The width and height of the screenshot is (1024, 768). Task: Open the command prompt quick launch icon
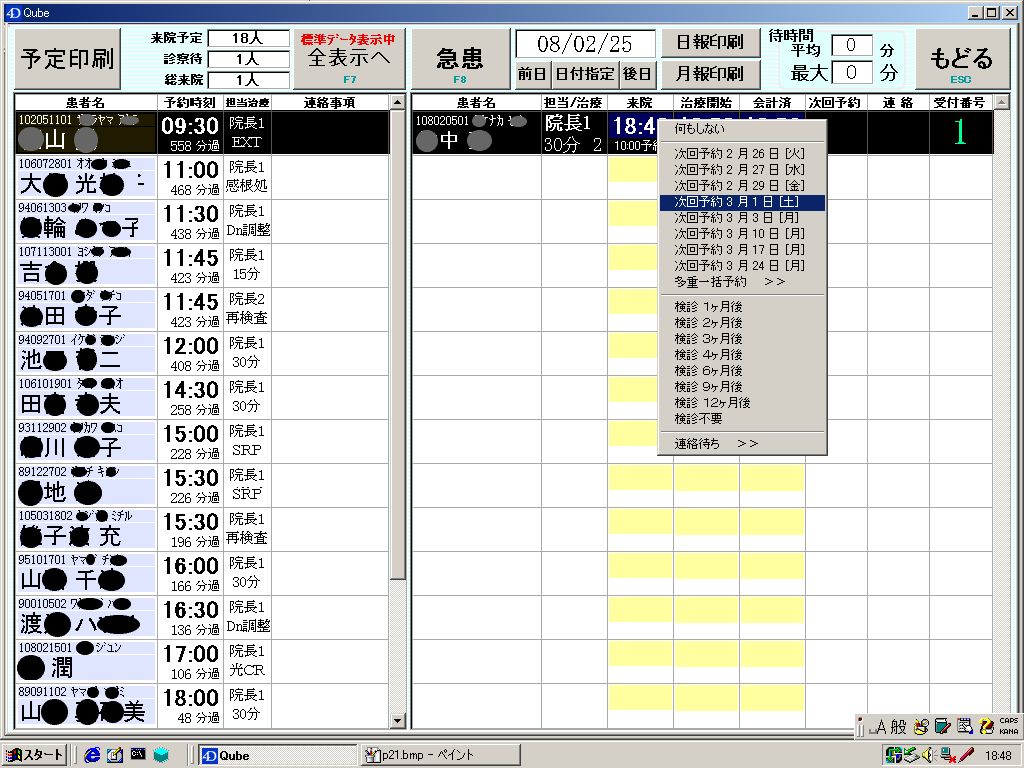click(137, 755)
